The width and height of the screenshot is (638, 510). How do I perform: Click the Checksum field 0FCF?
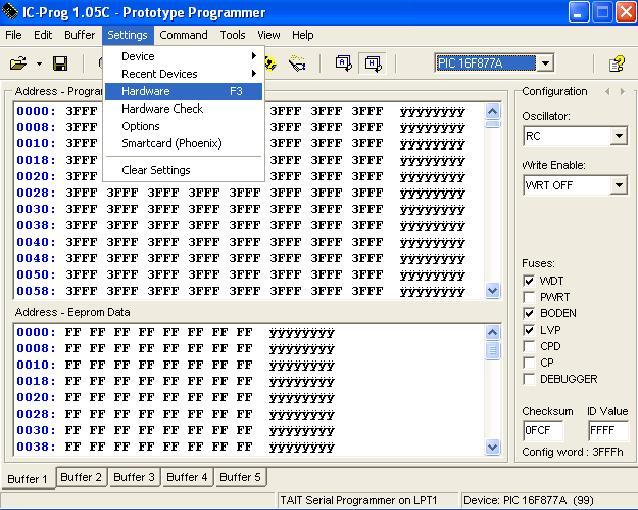click(x=543, y=430)
